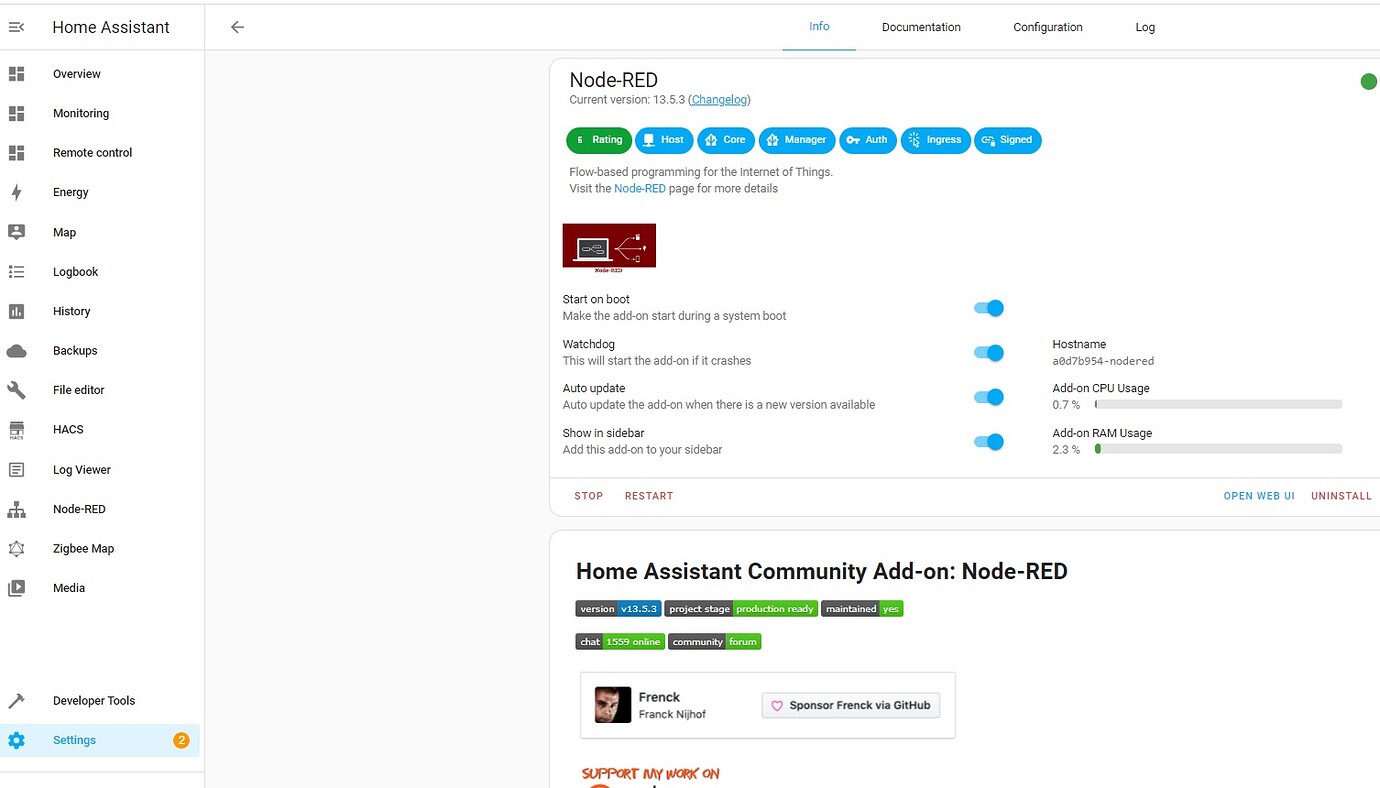
Task: Click the Add-on CPU Usage bar
Action: click(1218, 405)
